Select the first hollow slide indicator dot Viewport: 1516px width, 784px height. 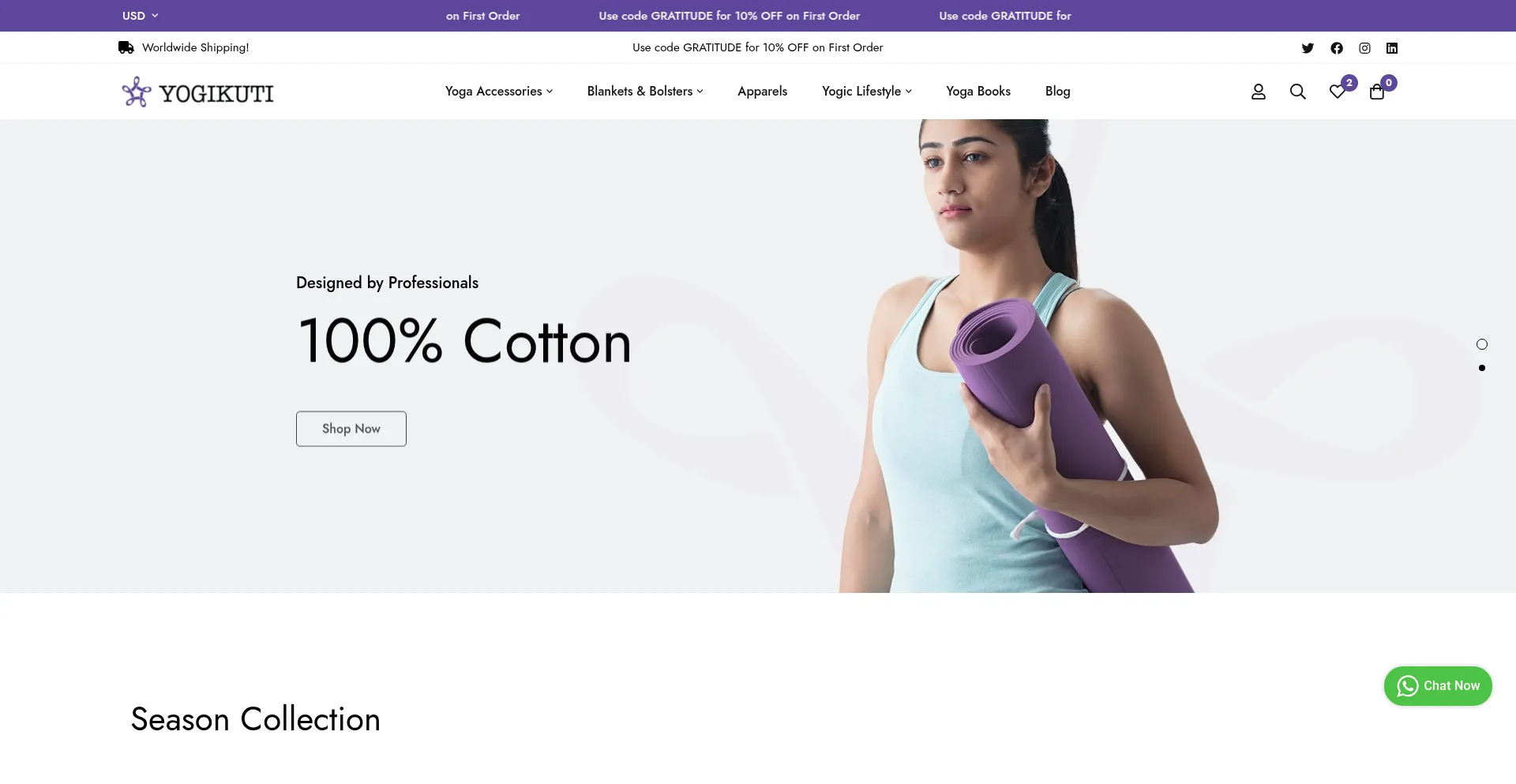point(1482,344)
